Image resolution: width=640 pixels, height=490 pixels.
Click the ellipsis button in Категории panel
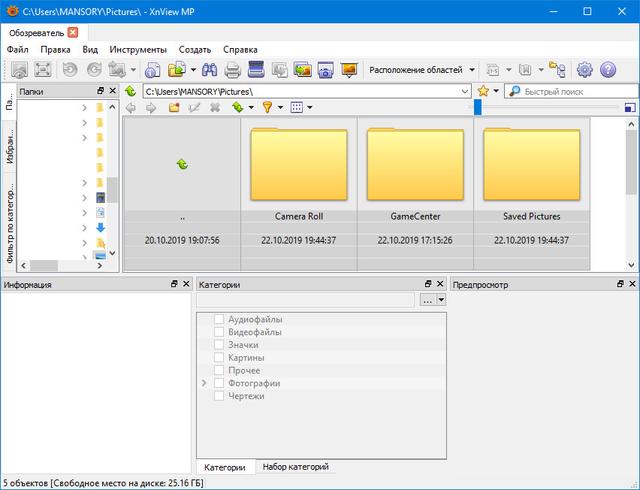pos(427,300)
